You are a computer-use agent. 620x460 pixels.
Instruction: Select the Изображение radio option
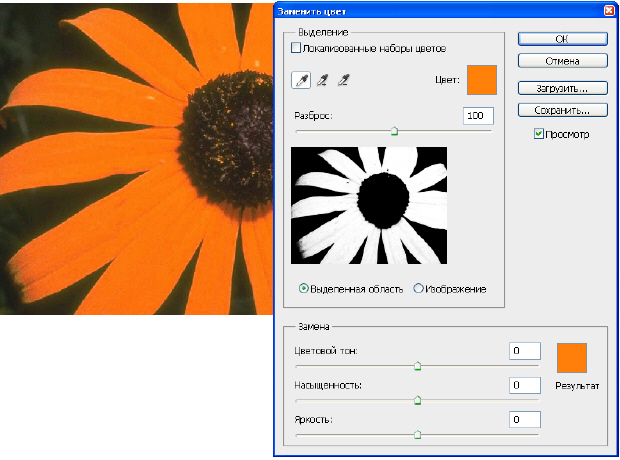pyautogui.click(x=418, y=289)
